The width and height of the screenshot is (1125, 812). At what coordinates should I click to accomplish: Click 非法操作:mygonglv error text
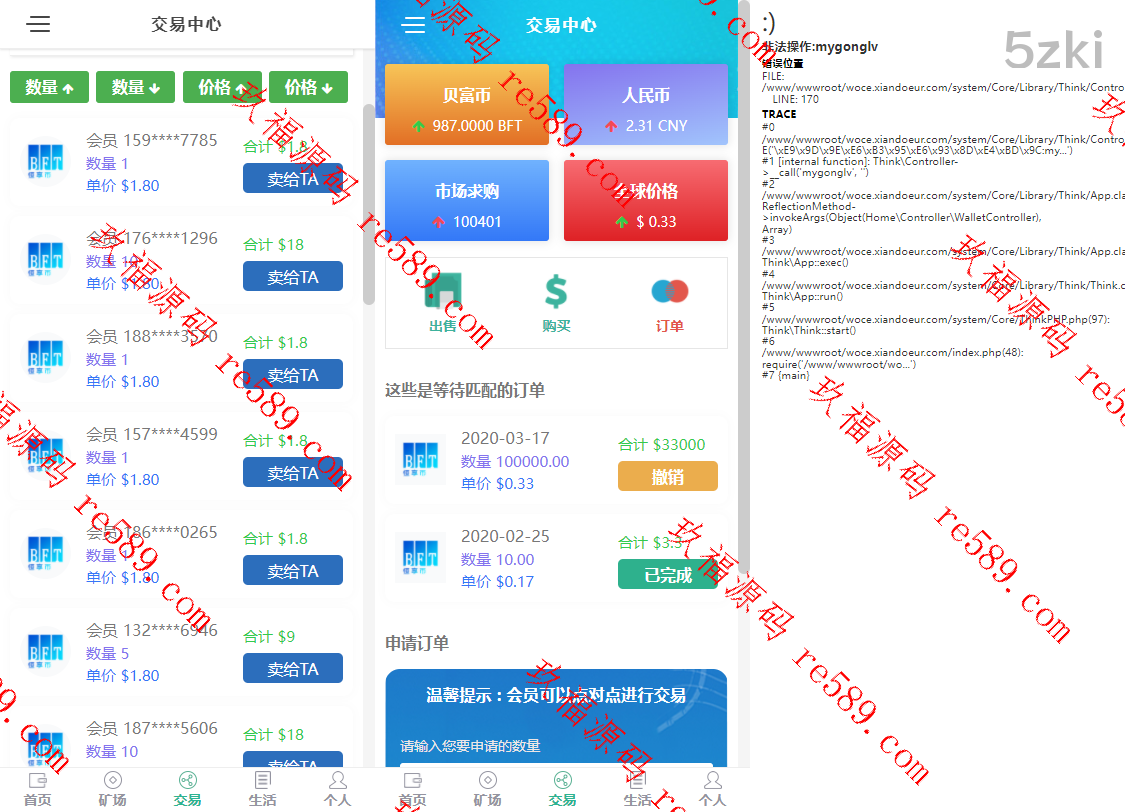pyautogui.click(x=820, y=47)
